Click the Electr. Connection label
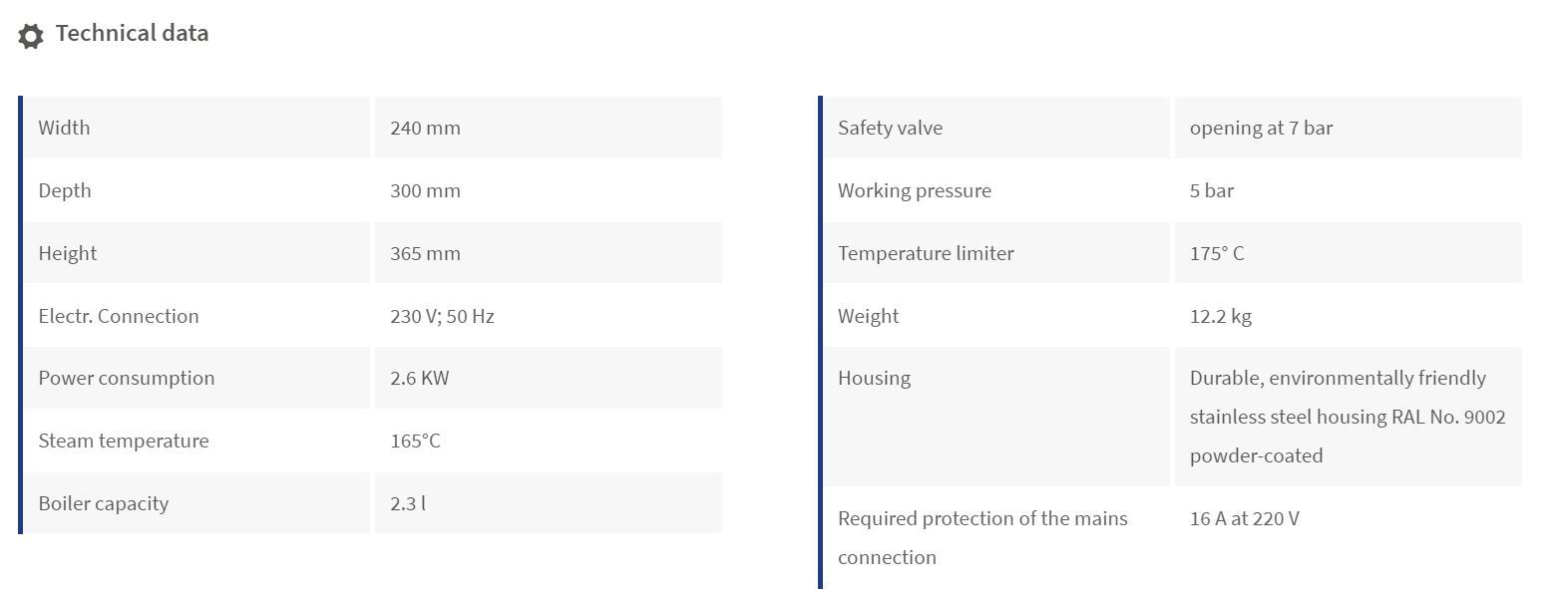This screenshot has height=594, width=1568. tap(119, 316)
